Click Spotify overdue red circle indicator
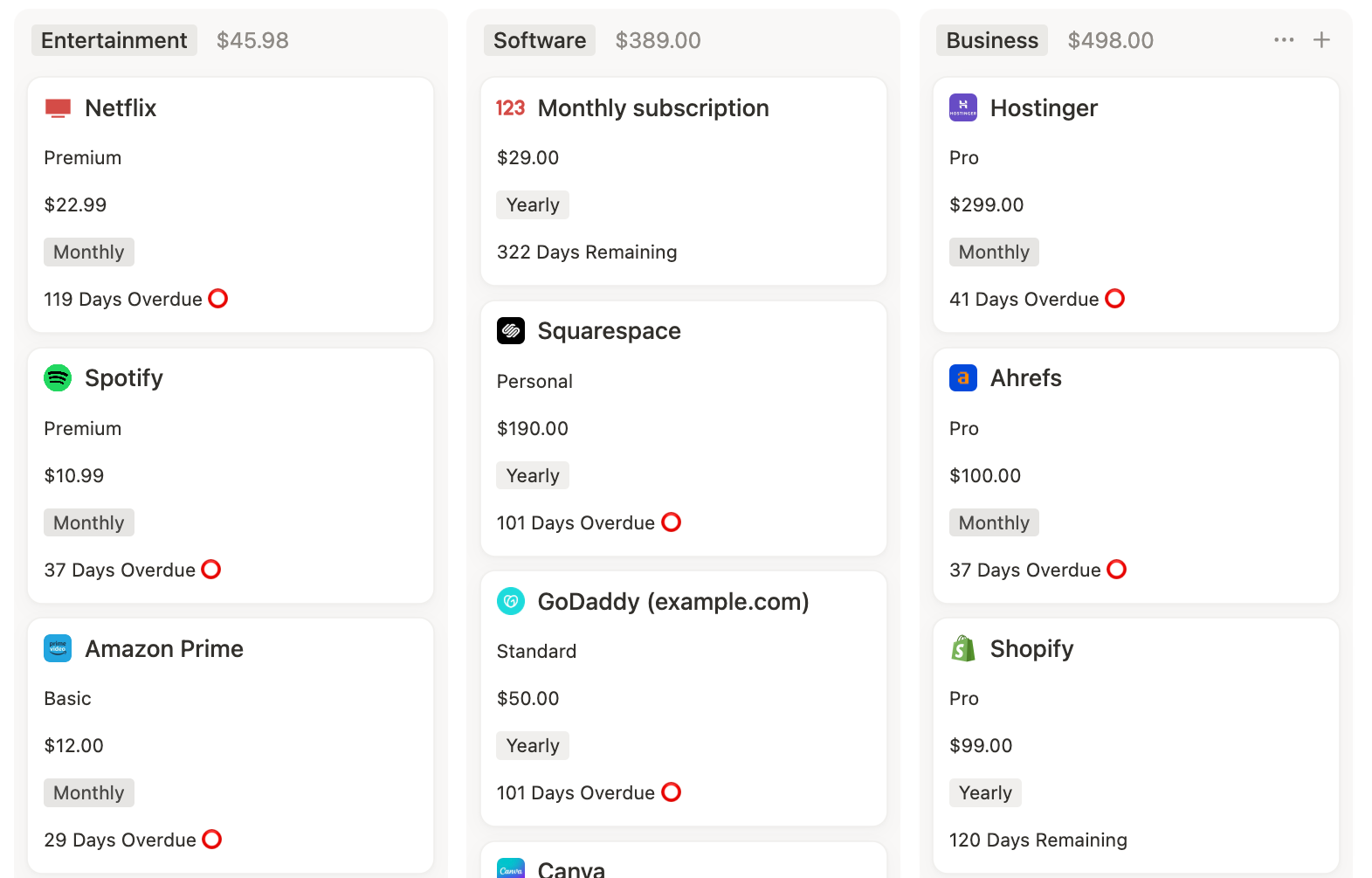Screen dimensions: 1372x878 tap(211, 570)
